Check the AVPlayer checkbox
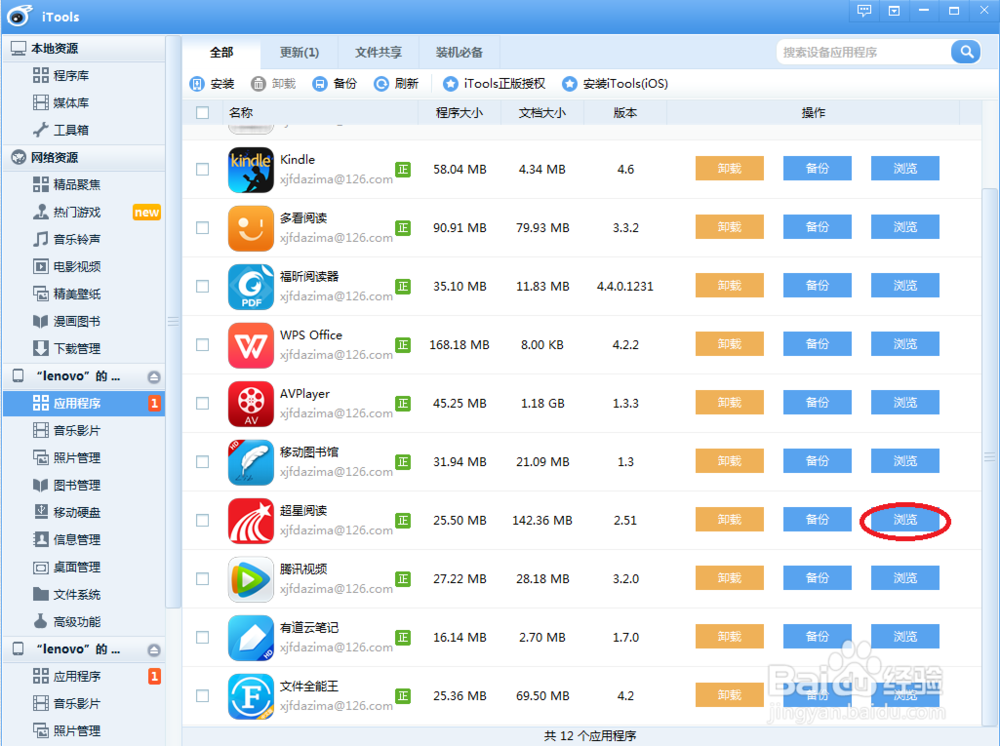The height and width of the screenshot is (746, 1000). tap(203, 404)
